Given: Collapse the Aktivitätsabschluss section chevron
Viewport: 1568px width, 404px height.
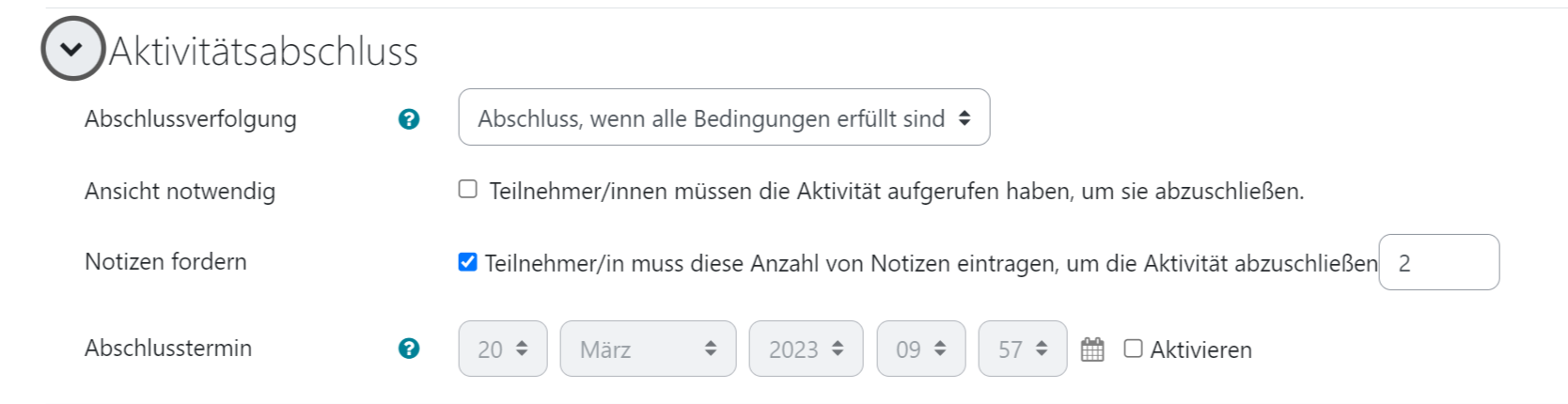Looking at the screenshot, I should 72,49.
